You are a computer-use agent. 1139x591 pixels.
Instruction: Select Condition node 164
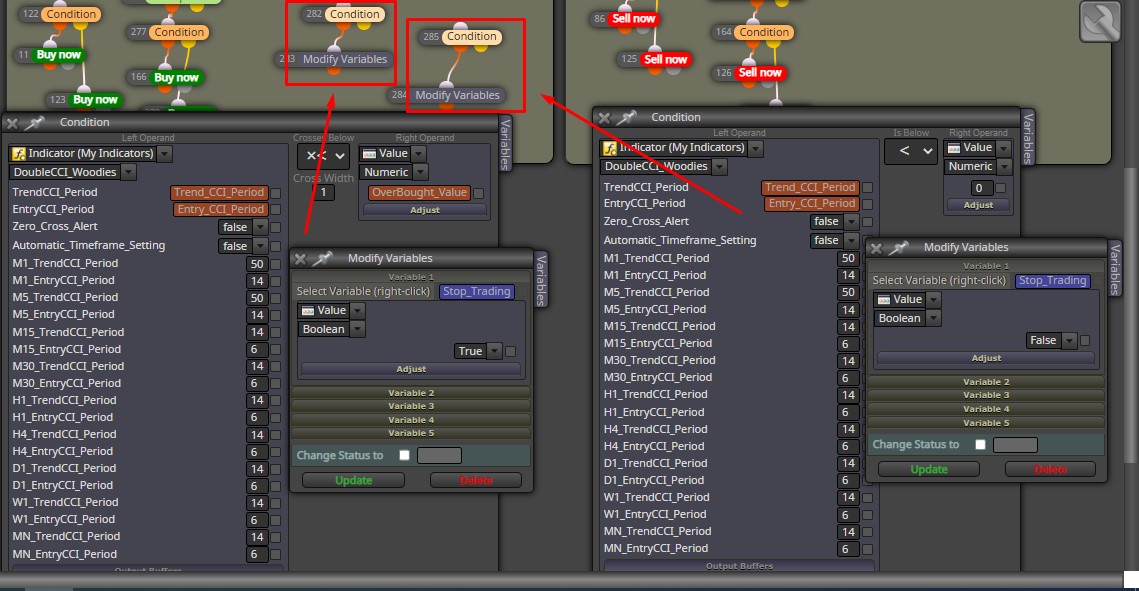point(763,32)
